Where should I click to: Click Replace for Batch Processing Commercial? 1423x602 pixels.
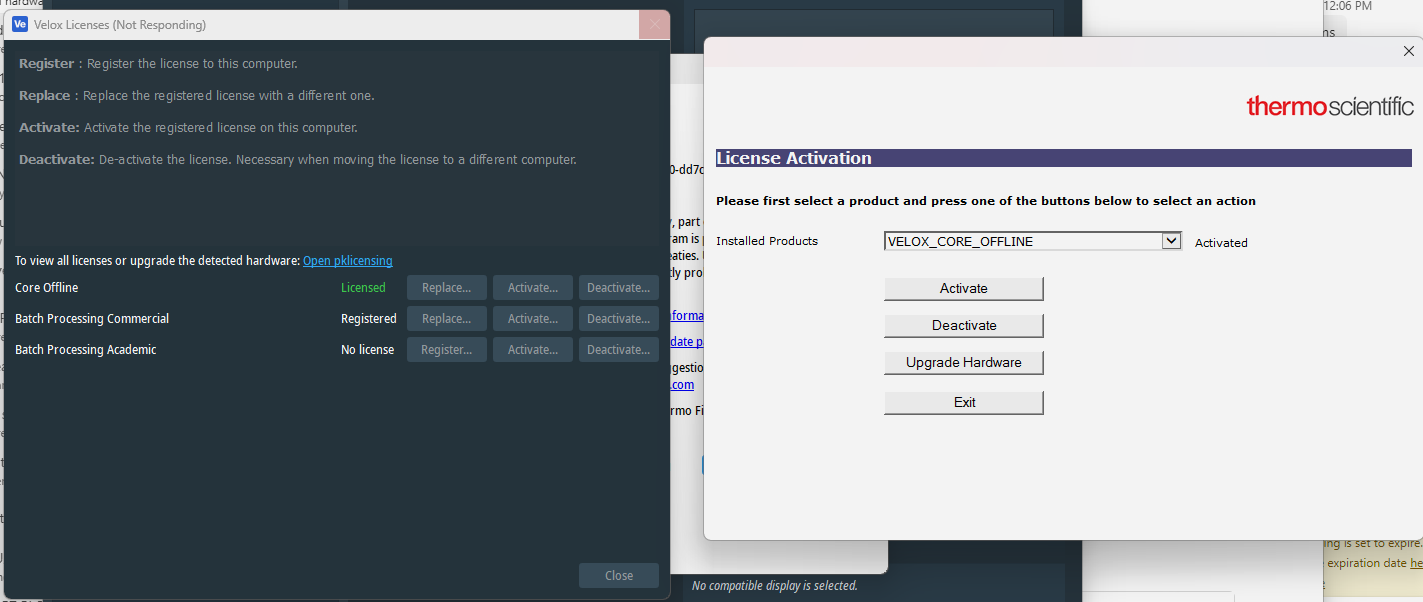point(446,319)
